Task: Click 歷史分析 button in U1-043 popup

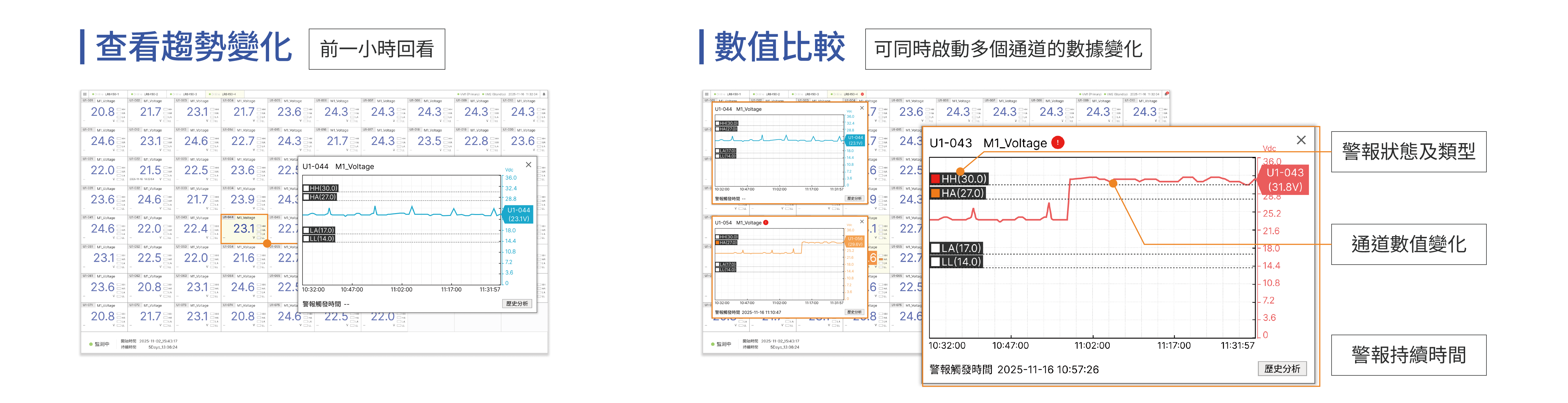Action: tap(1282, 369)
